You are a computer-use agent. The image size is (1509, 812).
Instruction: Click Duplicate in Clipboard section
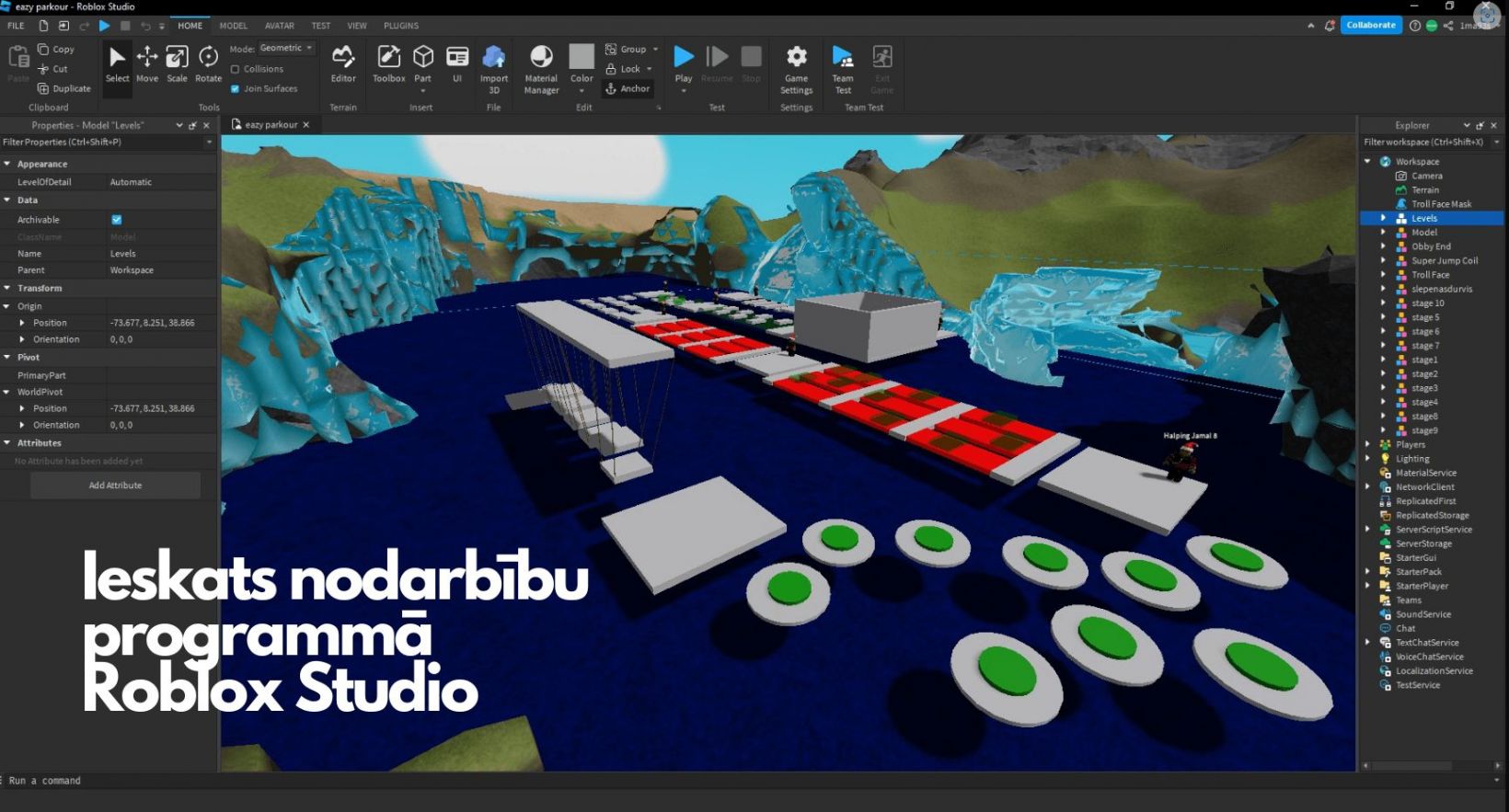(x=64, y=88)
